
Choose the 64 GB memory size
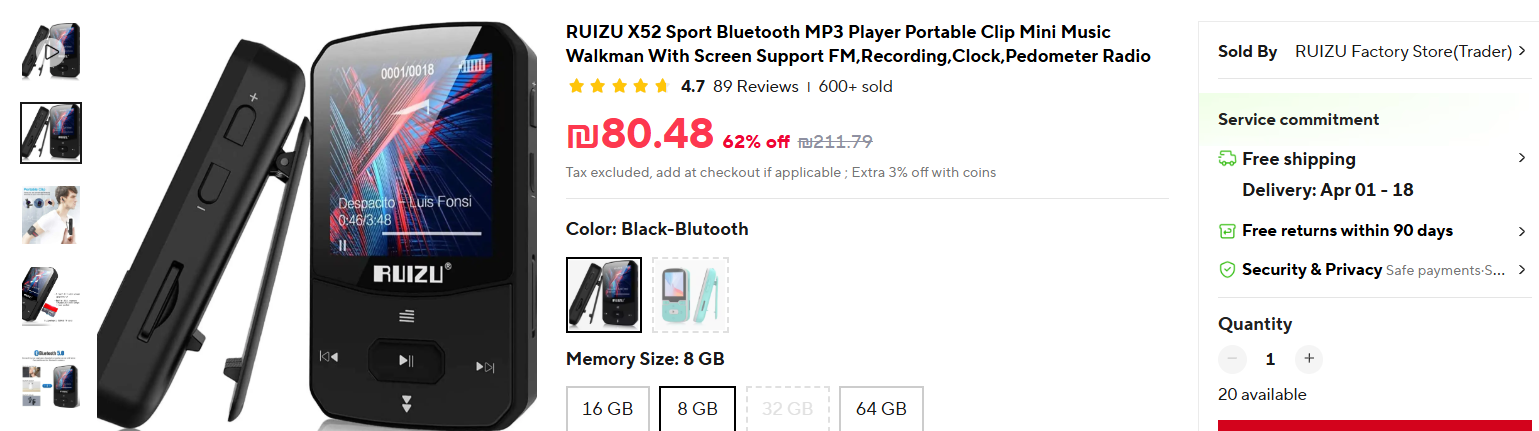881,408
